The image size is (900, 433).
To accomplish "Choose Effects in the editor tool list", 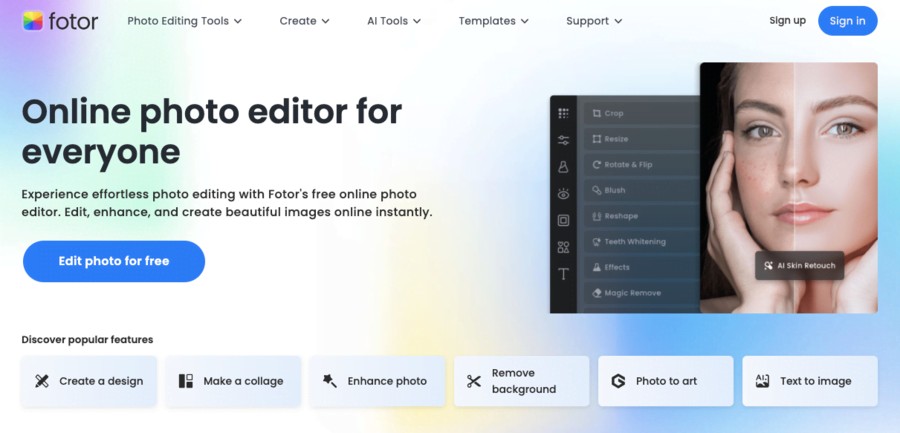I will 642,267.
